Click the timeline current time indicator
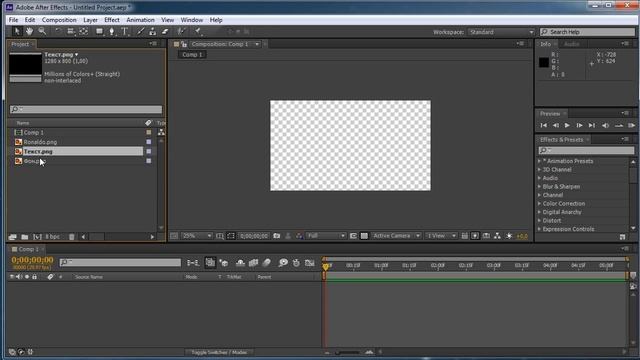640x360 pixels. (x=326, y=267)
